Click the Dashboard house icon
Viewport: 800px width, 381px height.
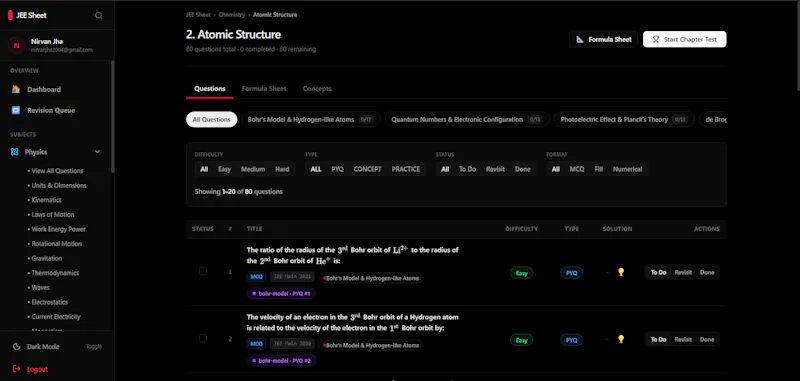point(16,89)
